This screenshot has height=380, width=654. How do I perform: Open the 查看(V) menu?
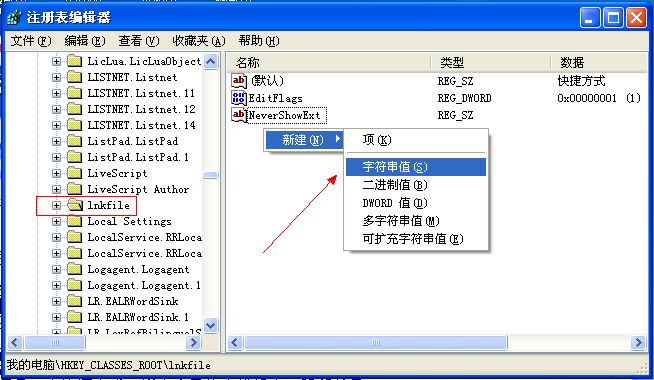139,41
